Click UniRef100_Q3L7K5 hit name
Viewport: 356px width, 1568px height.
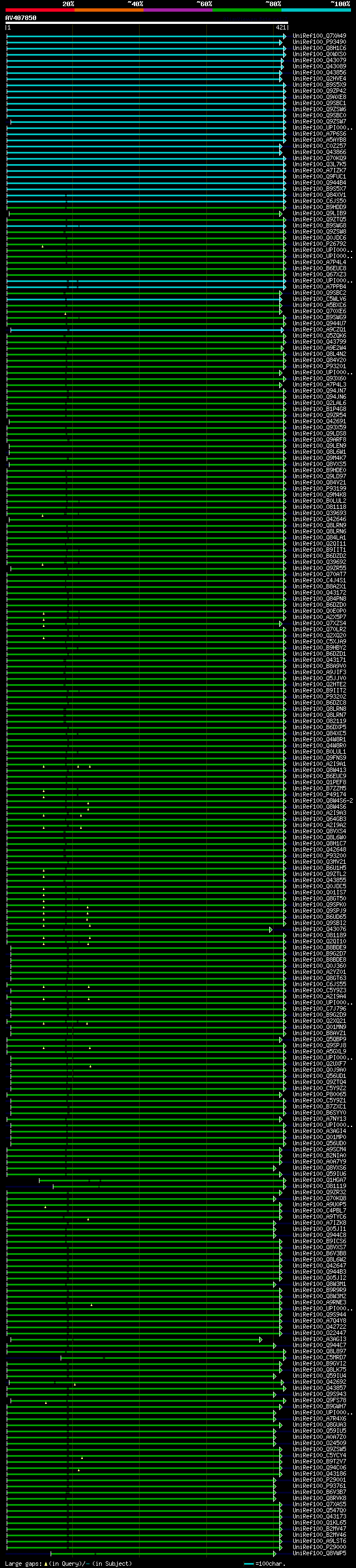pos(319,164)
